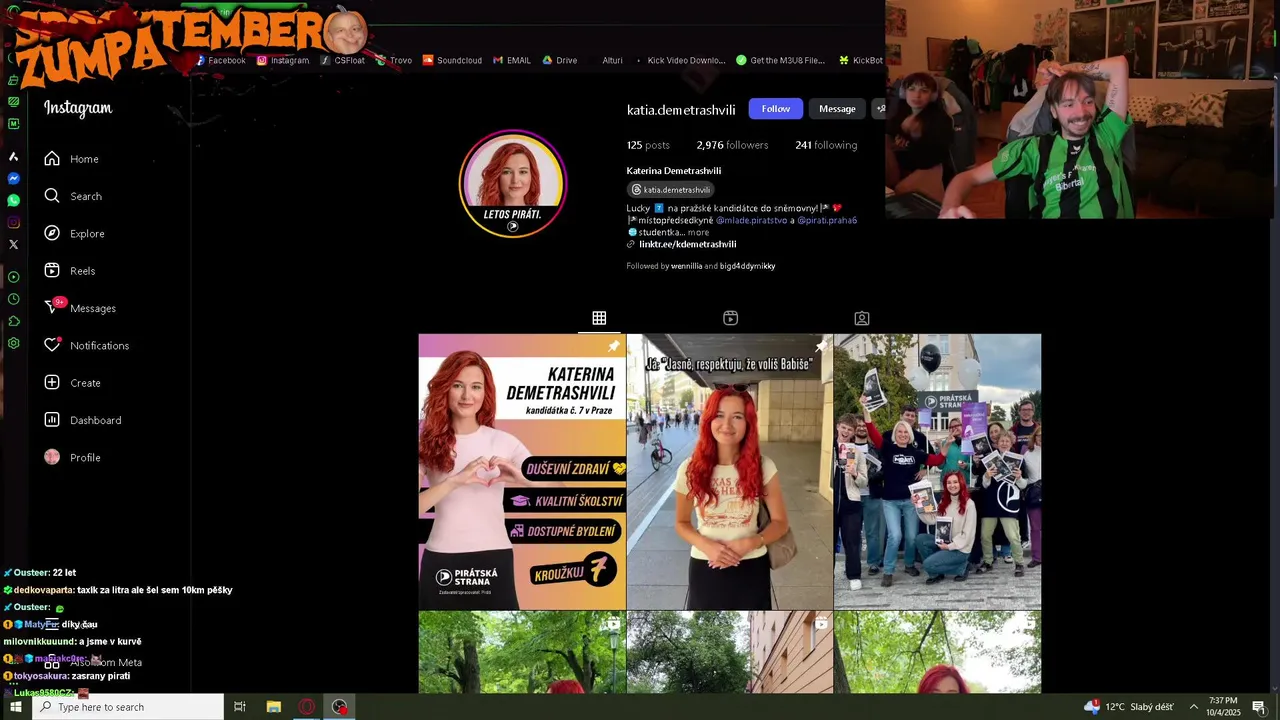1280x720 pixels.
Task: Open the profile picture story
Action: coord(513,184)
